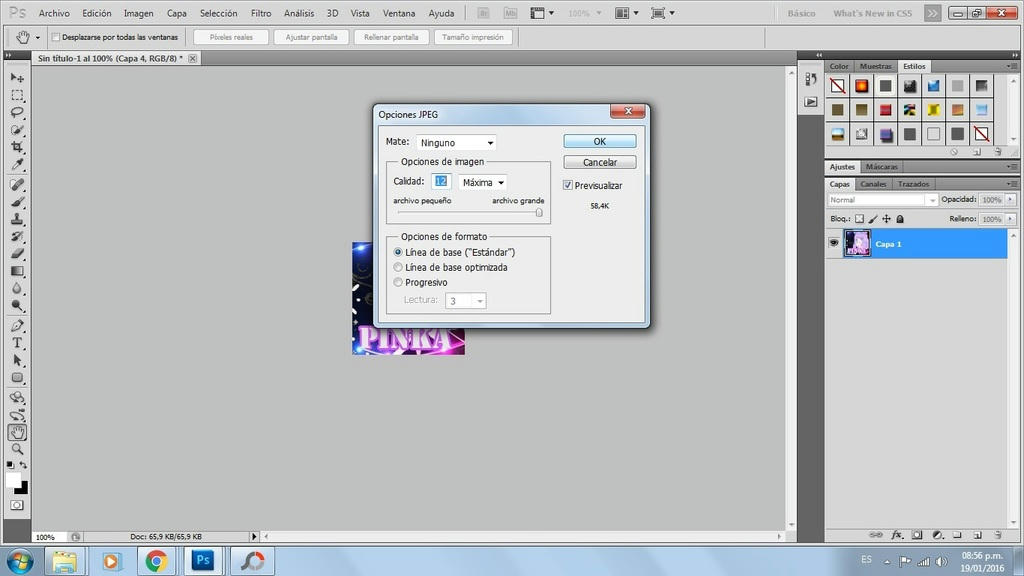Uncheck the Previsualizar checkbox
Viewport: 1024px width, 576px height.
coord(568,185)
